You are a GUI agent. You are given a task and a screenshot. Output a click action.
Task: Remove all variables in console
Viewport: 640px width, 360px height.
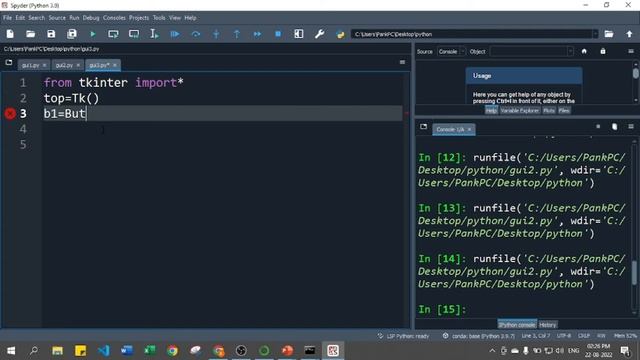(x=614, y=127)
